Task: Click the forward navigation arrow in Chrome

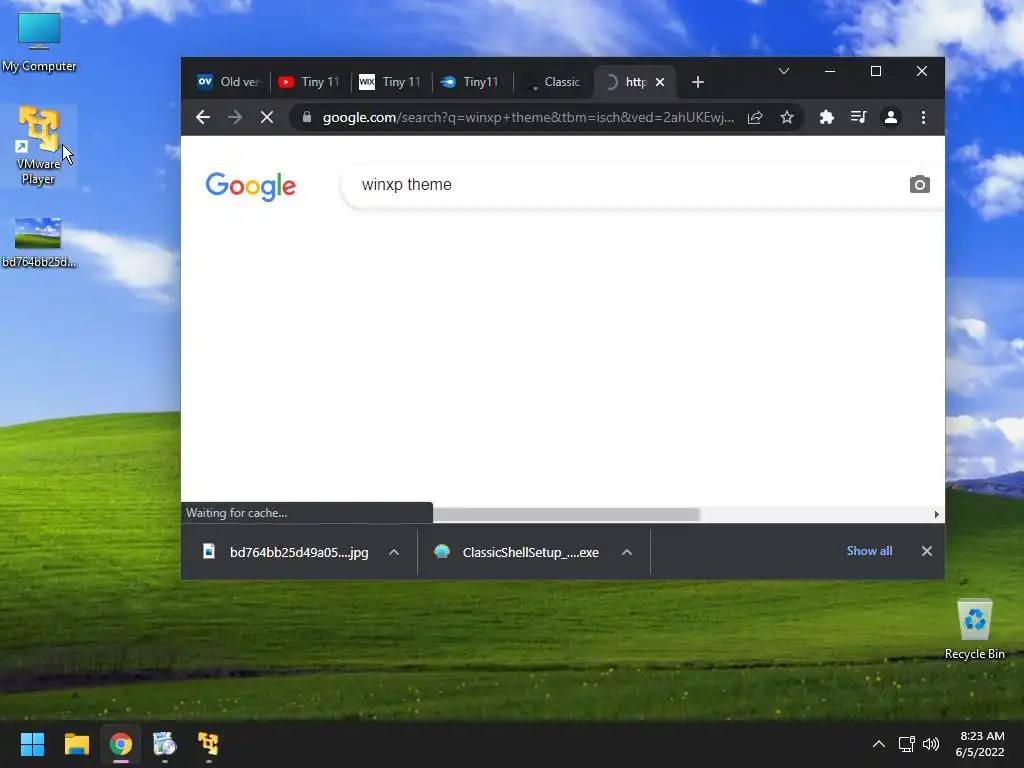Action: [x=234, y=118]
